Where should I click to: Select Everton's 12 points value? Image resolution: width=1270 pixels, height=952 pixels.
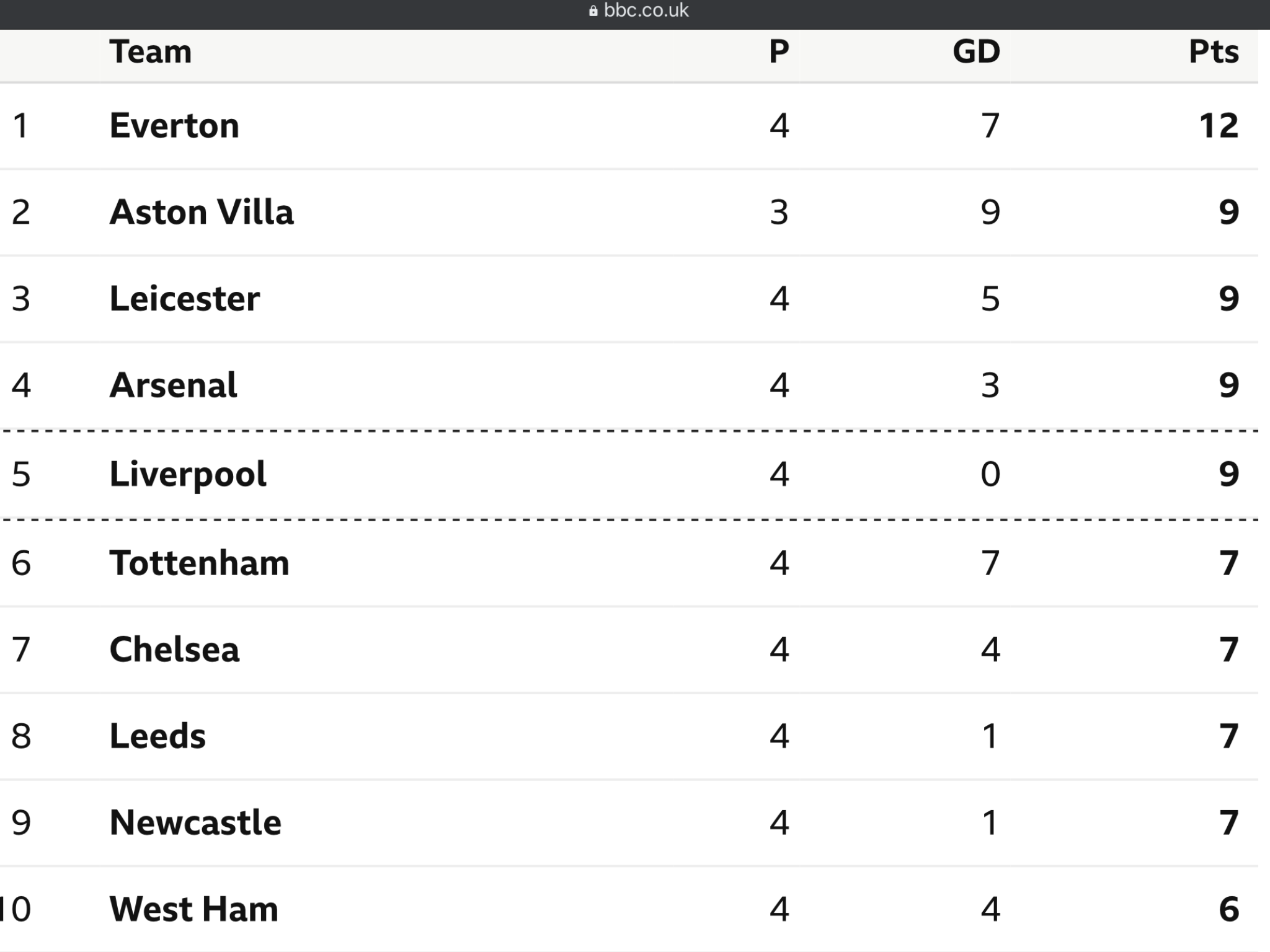click(1219, 126)
